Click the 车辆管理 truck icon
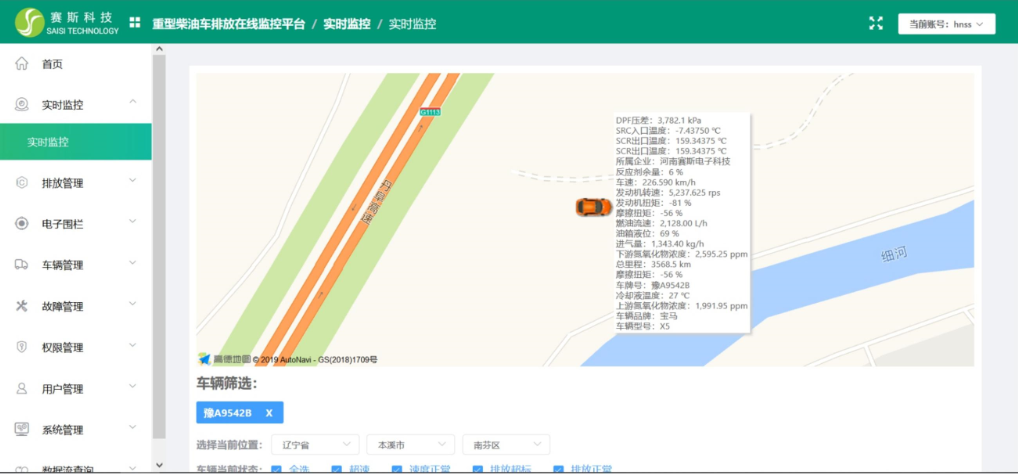The image size is (1018, 474). pyautogui.click(x=21, y=265)
